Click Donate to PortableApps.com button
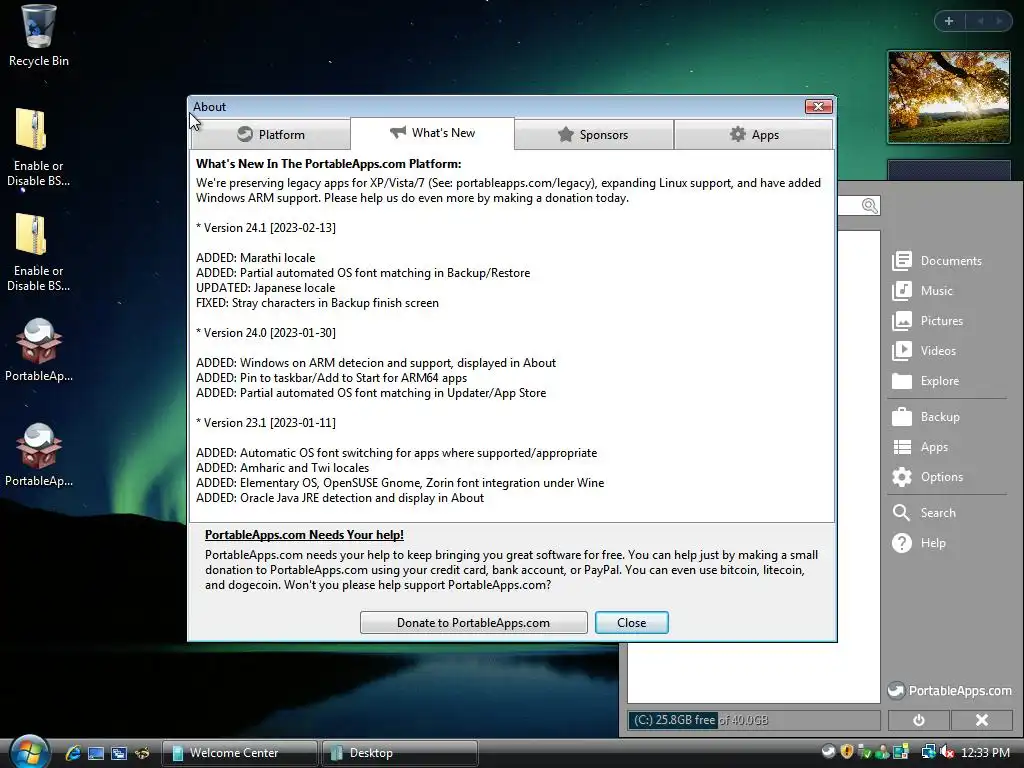 (473, 622)
